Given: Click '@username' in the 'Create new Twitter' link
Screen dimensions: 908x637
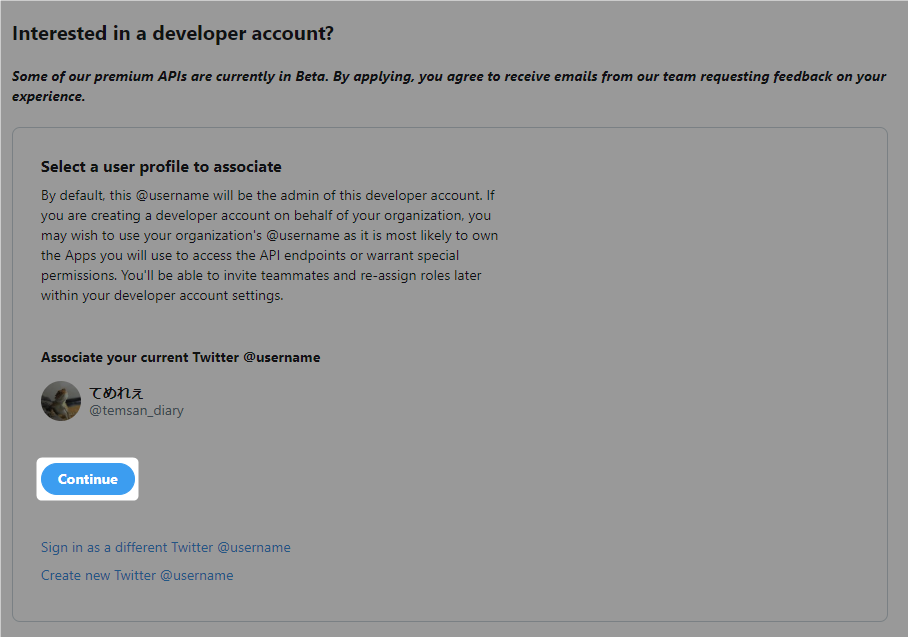Looking at the screenshot, I should click(x=196, y=575).
